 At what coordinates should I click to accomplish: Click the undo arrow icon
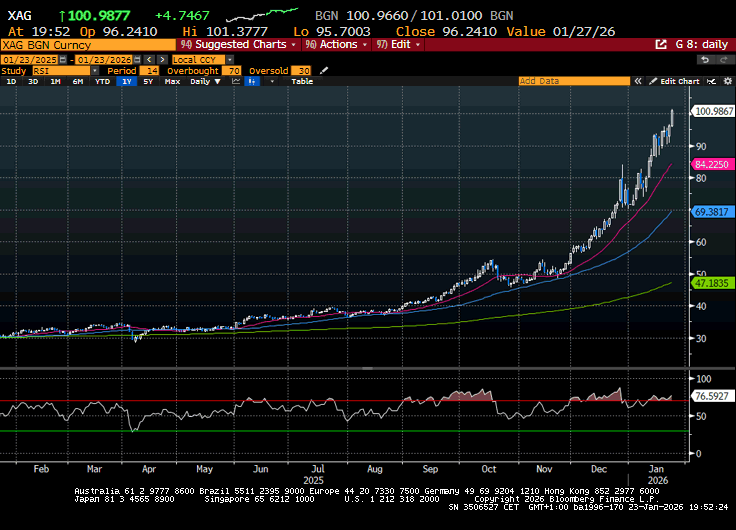703,59
